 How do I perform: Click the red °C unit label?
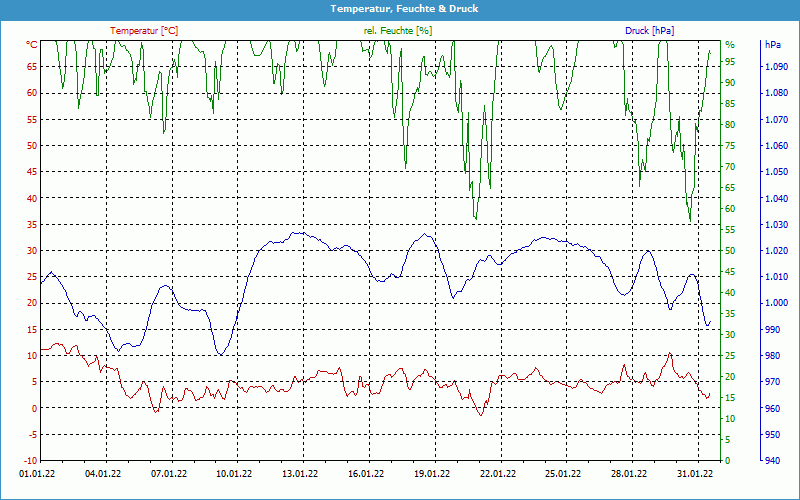point(32,45)
